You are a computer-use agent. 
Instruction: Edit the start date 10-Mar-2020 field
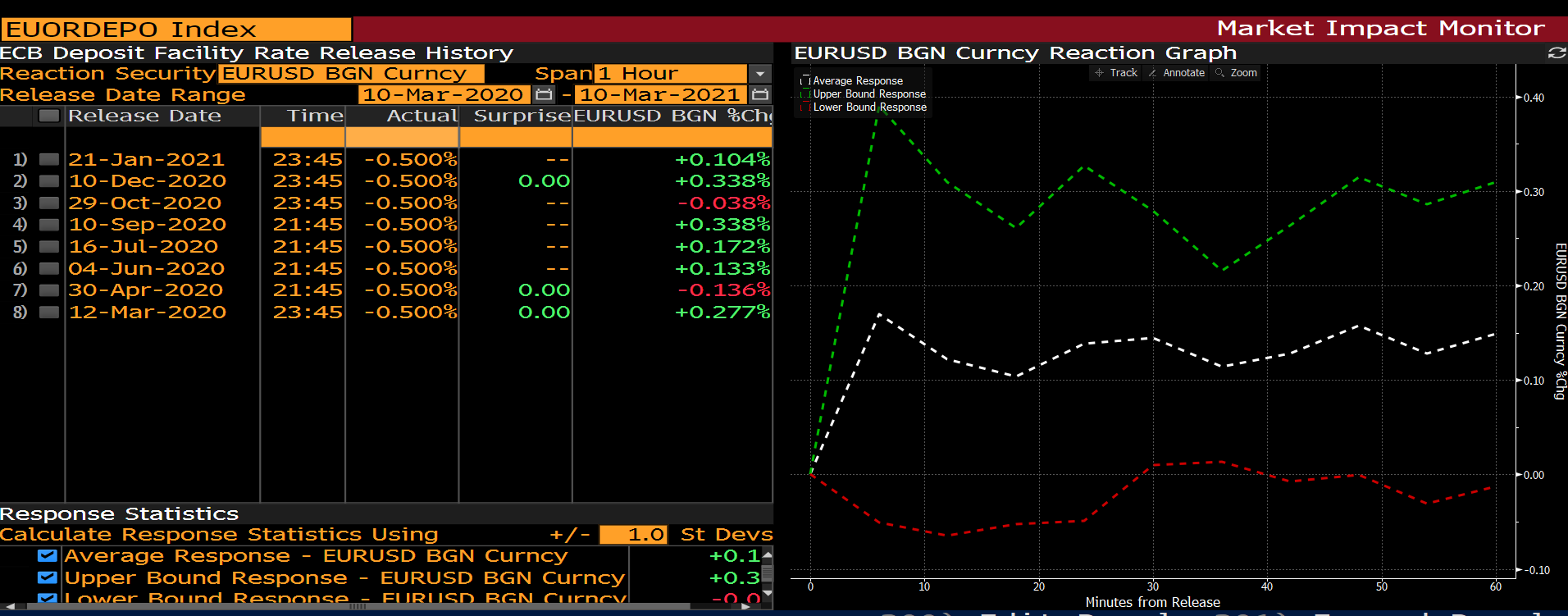(x=443, y=95)
